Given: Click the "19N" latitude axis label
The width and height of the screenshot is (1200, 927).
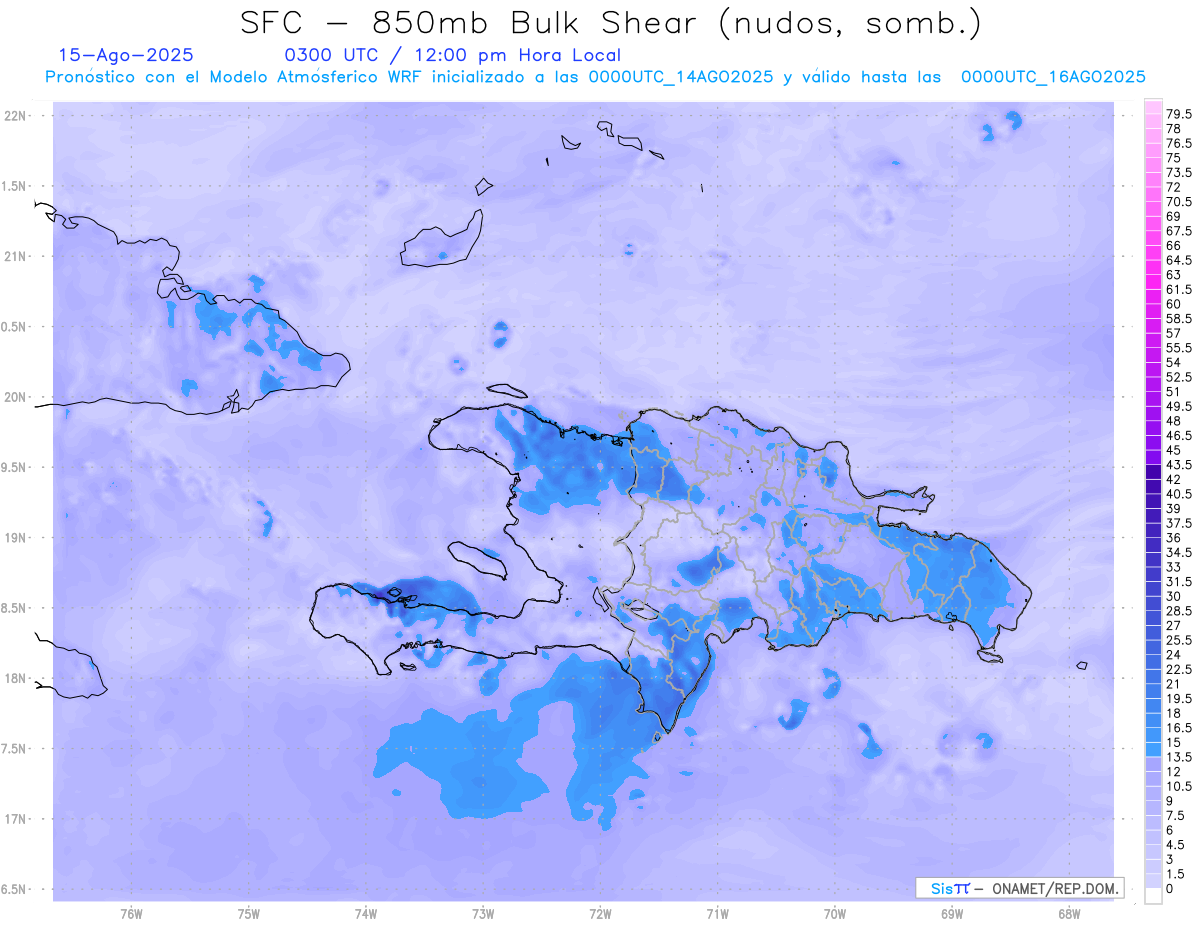Looking at the screenshot, I should click(x=16, y=538).
